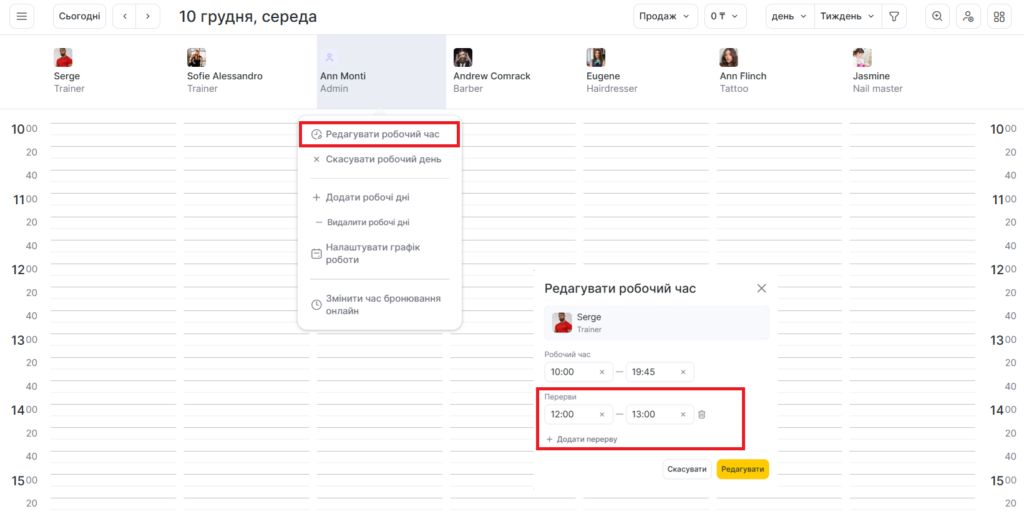Expand the Продаж dropdown
This screenshot has height=514, width=1024.
[x=665, y=16]
